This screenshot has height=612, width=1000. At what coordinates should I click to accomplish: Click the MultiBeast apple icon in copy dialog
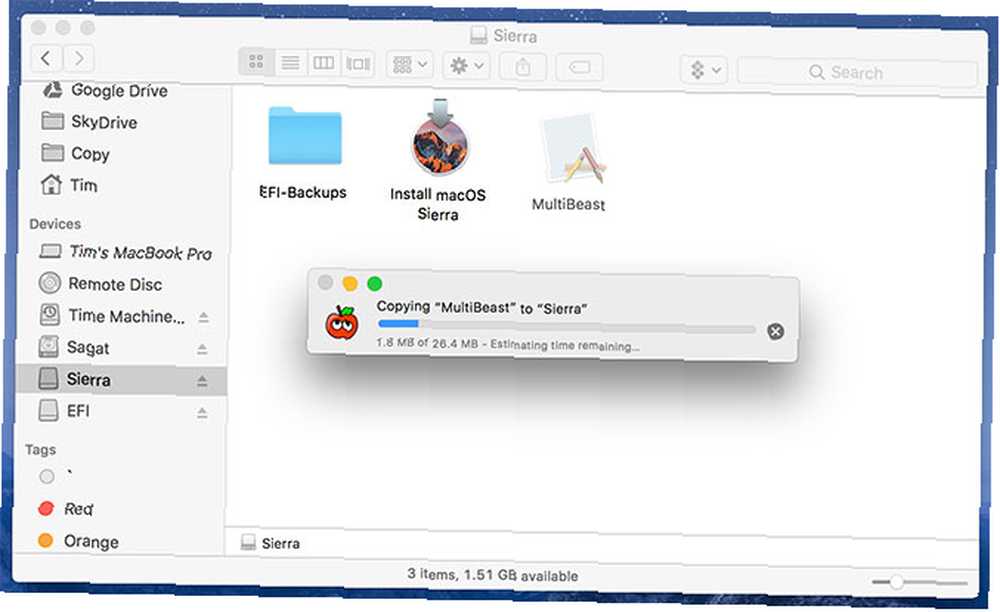point(342,322)
